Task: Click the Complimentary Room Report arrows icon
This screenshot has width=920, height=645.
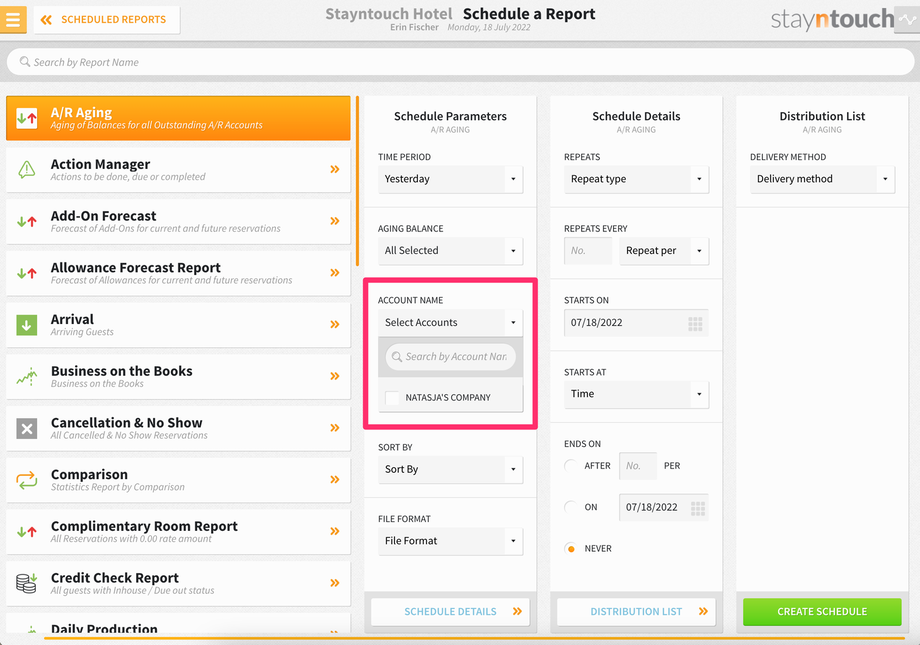Action: 26,532
